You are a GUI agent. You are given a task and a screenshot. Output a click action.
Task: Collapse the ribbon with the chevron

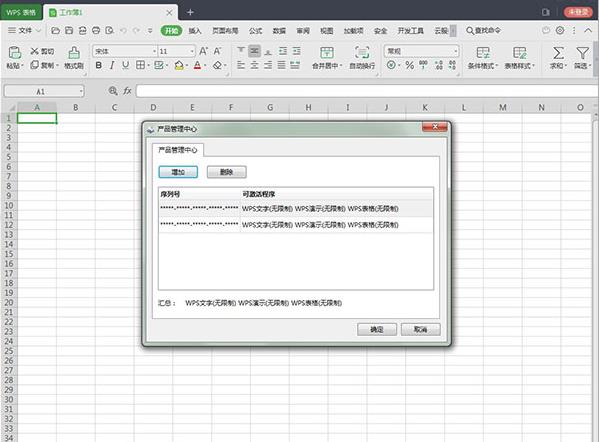pyautogui.click(x=588, y=30)
